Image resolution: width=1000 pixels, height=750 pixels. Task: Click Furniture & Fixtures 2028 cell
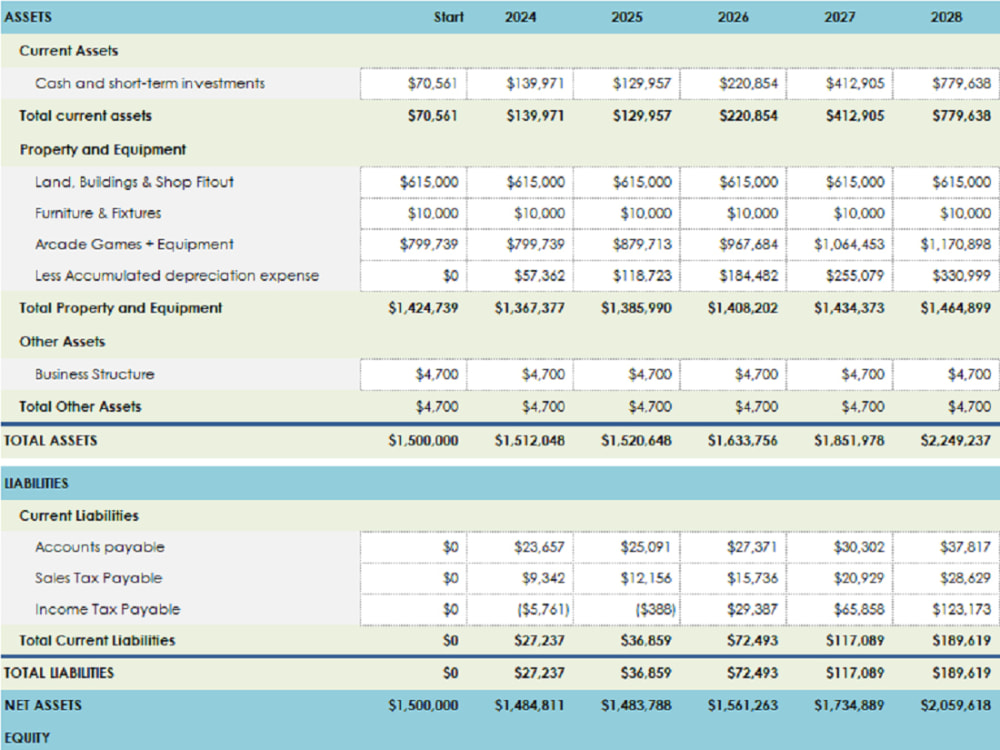[x=946, y=214]
